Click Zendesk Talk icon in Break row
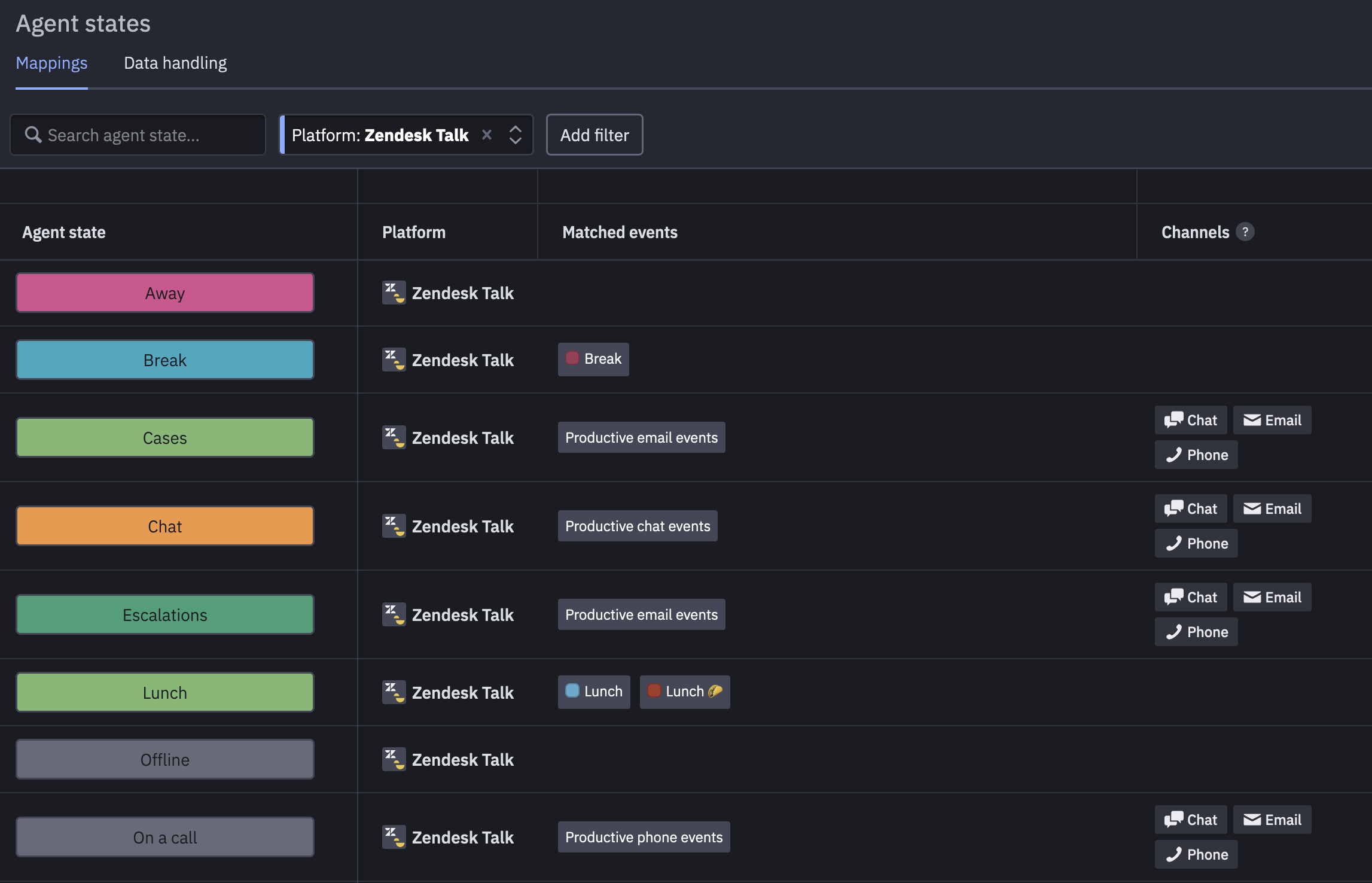This screenshot has height=883, width=1372. point(394,360)
